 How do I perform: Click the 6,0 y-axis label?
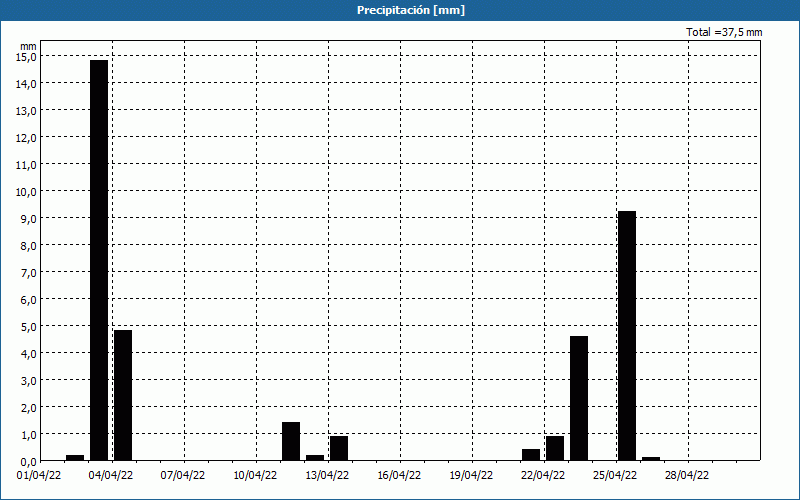click(x=28, y=300)
